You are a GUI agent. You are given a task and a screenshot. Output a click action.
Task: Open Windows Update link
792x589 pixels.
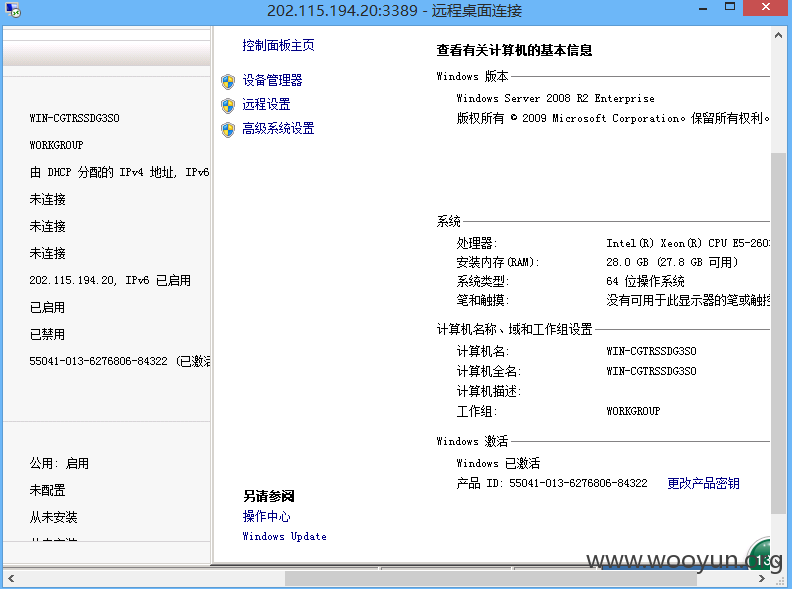[x=284, y=536]
